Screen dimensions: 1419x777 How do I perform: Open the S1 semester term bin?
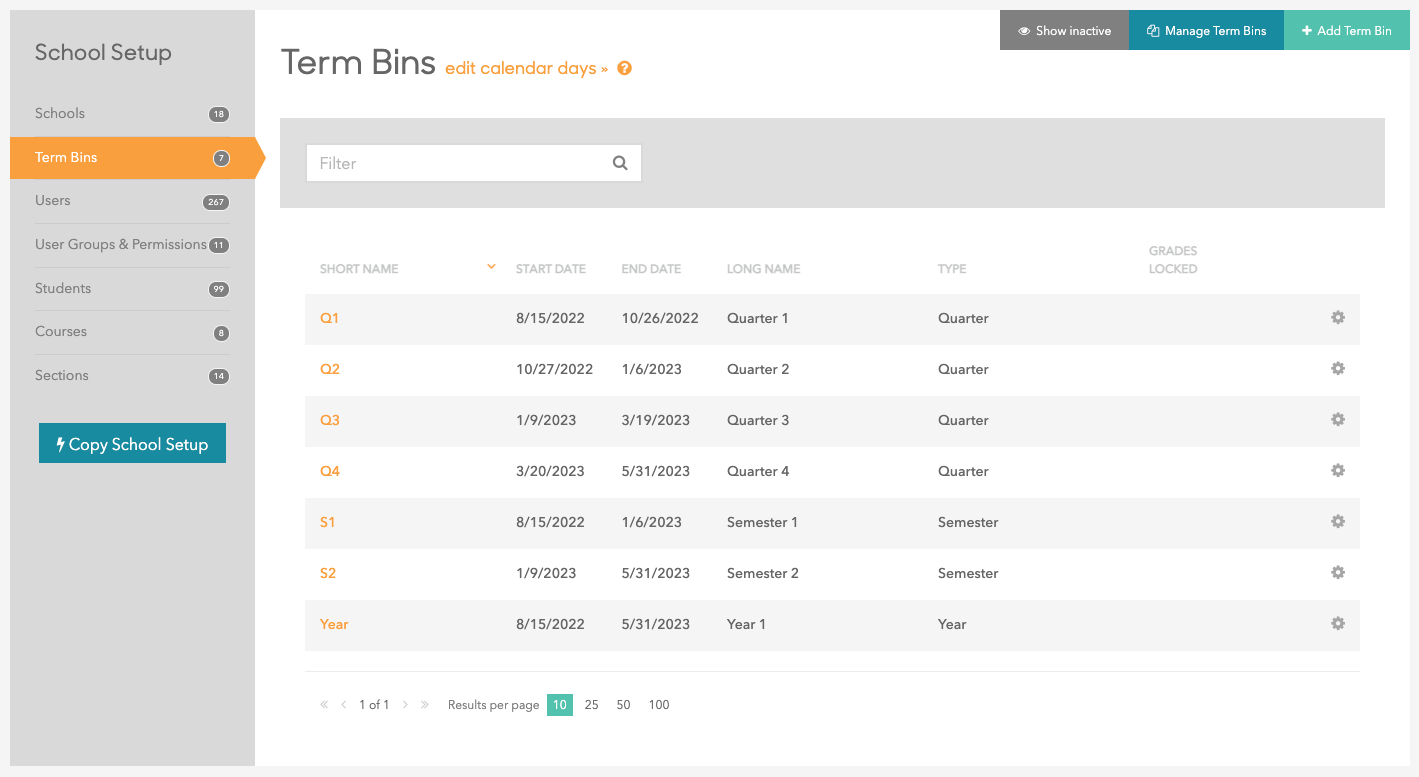click(328, 522)
